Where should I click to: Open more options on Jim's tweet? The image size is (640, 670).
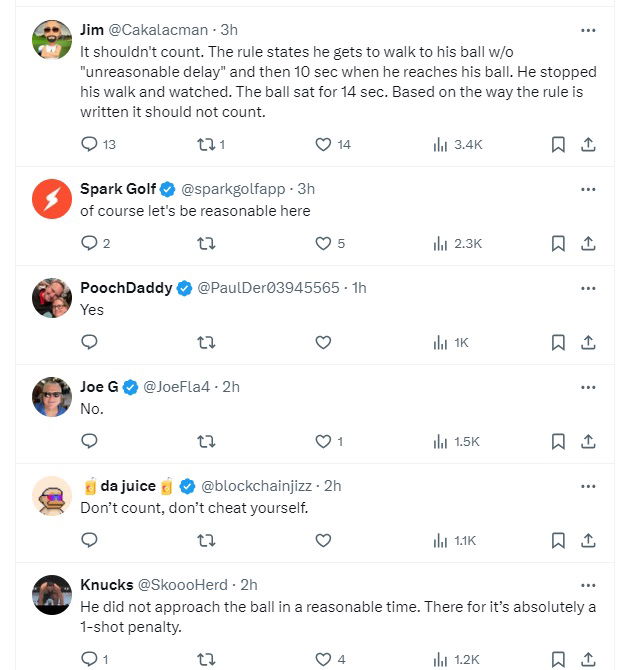click(x=588, y=30)
